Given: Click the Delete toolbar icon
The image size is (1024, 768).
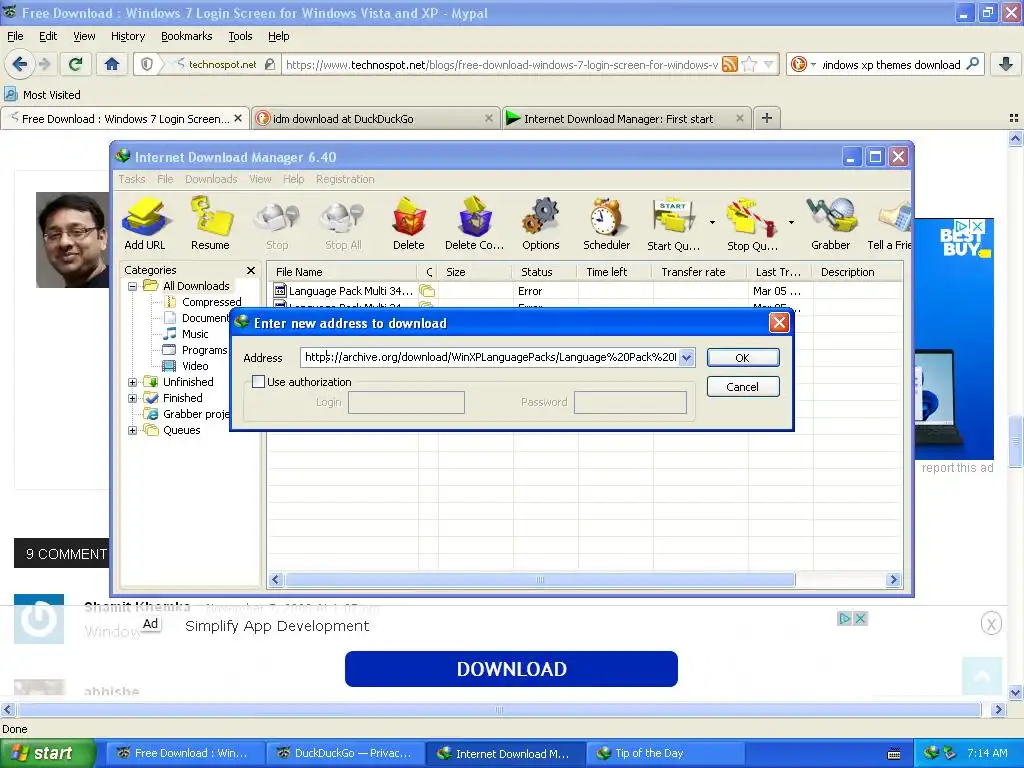Looking at the screenshot, I should tap(409, 224).
